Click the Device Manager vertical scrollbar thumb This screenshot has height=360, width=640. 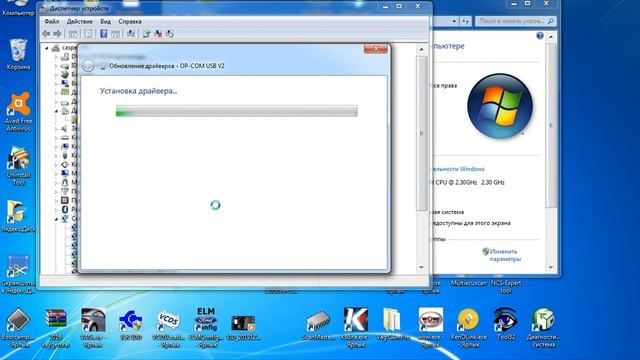(x=421, y=133)
